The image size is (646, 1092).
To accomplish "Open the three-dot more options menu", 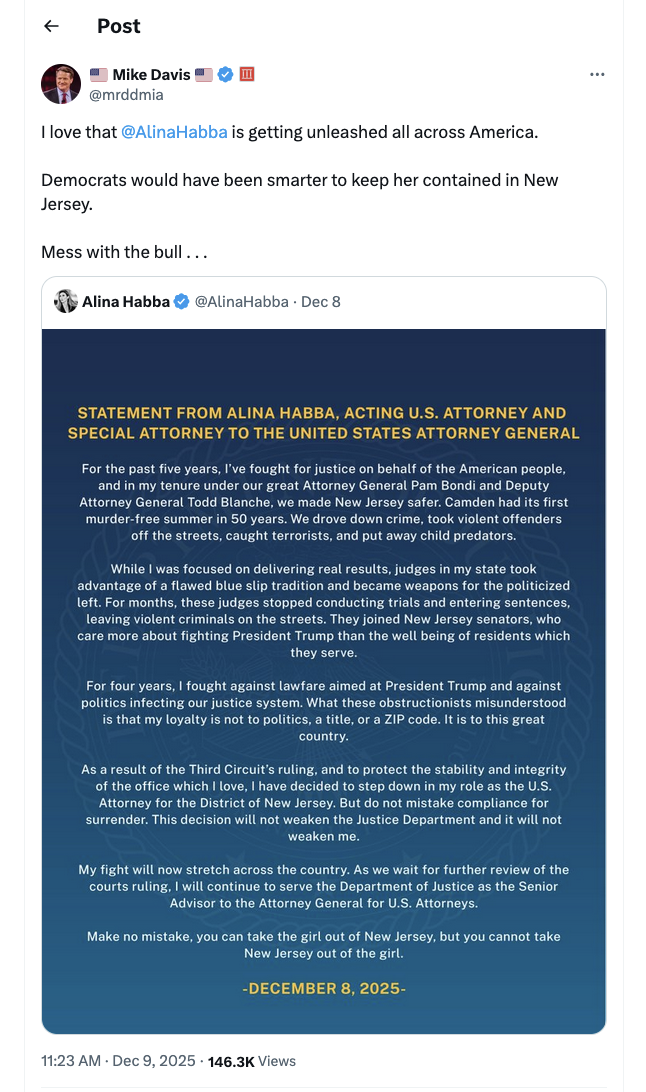I will click(x=597, y=75).
